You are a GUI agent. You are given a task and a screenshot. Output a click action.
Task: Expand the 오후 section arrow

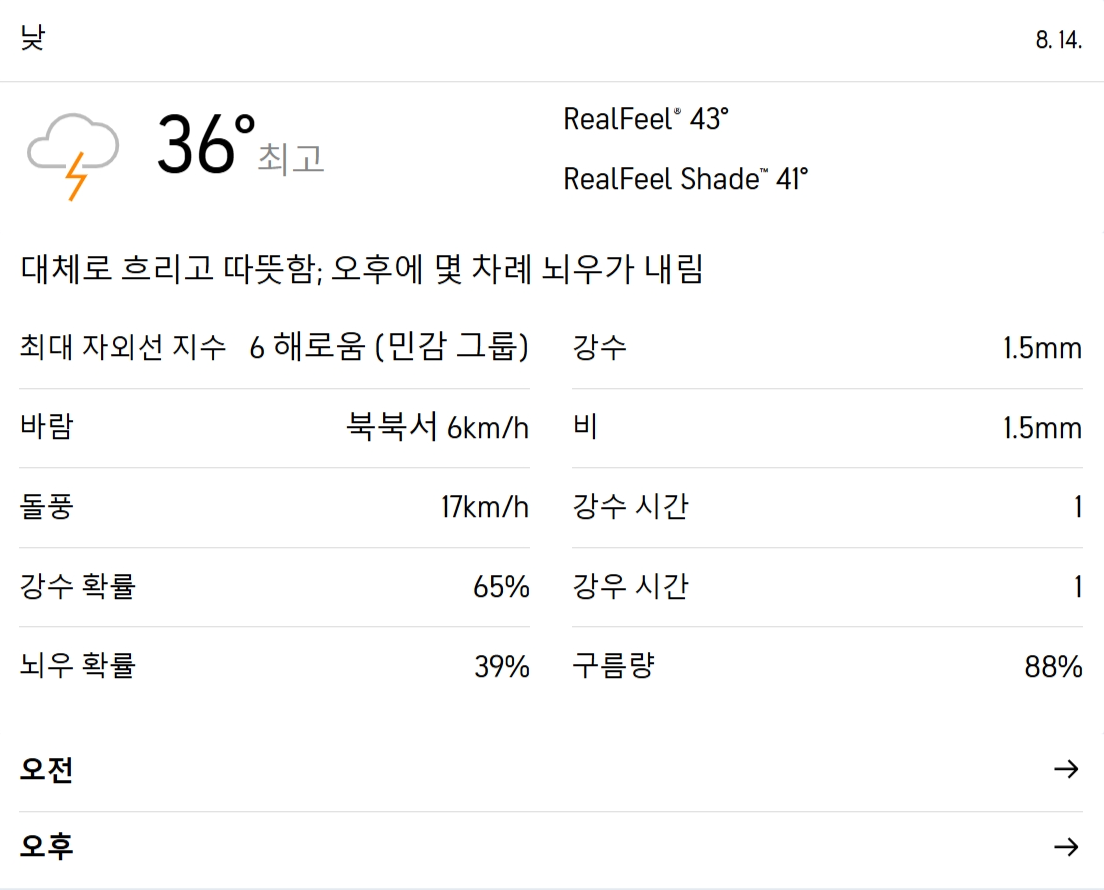1066,847
